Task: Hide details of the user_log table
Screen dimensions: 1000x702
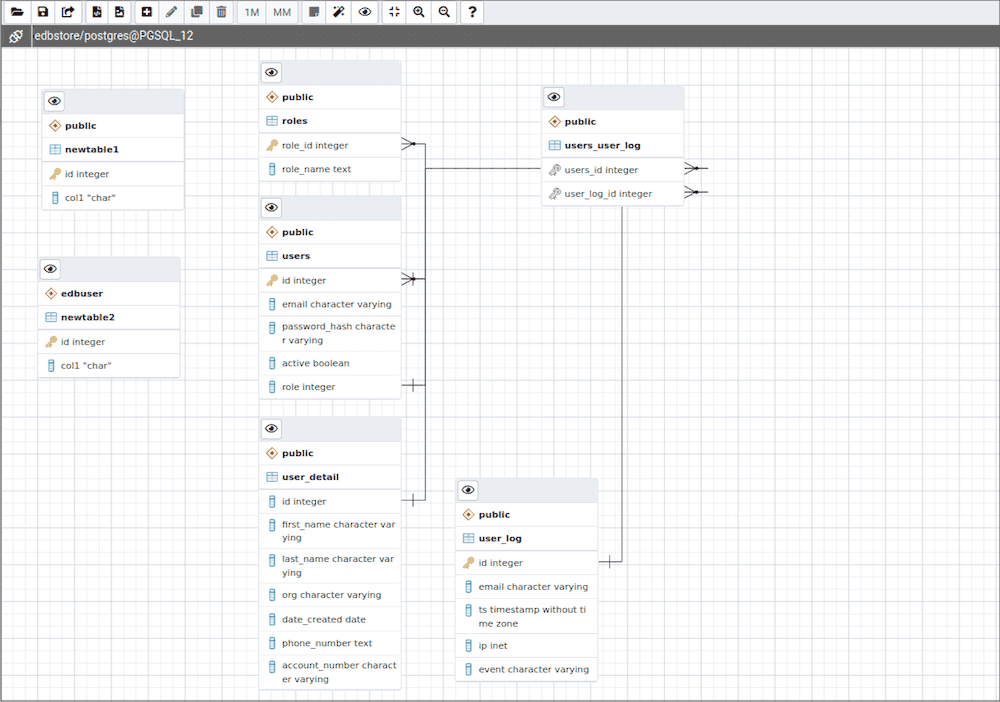Action: [468, 490]
